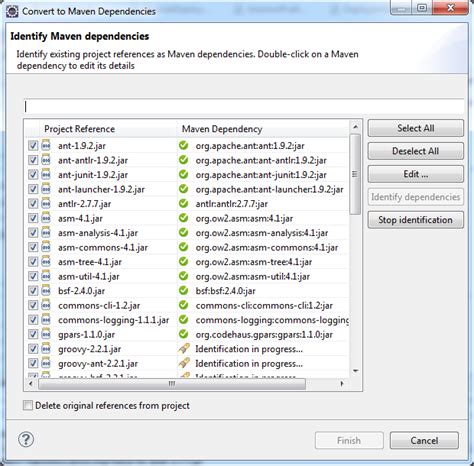Select the bsf-2.4.0.jar file name
474x466 pixels.
(x=82, y=291)
